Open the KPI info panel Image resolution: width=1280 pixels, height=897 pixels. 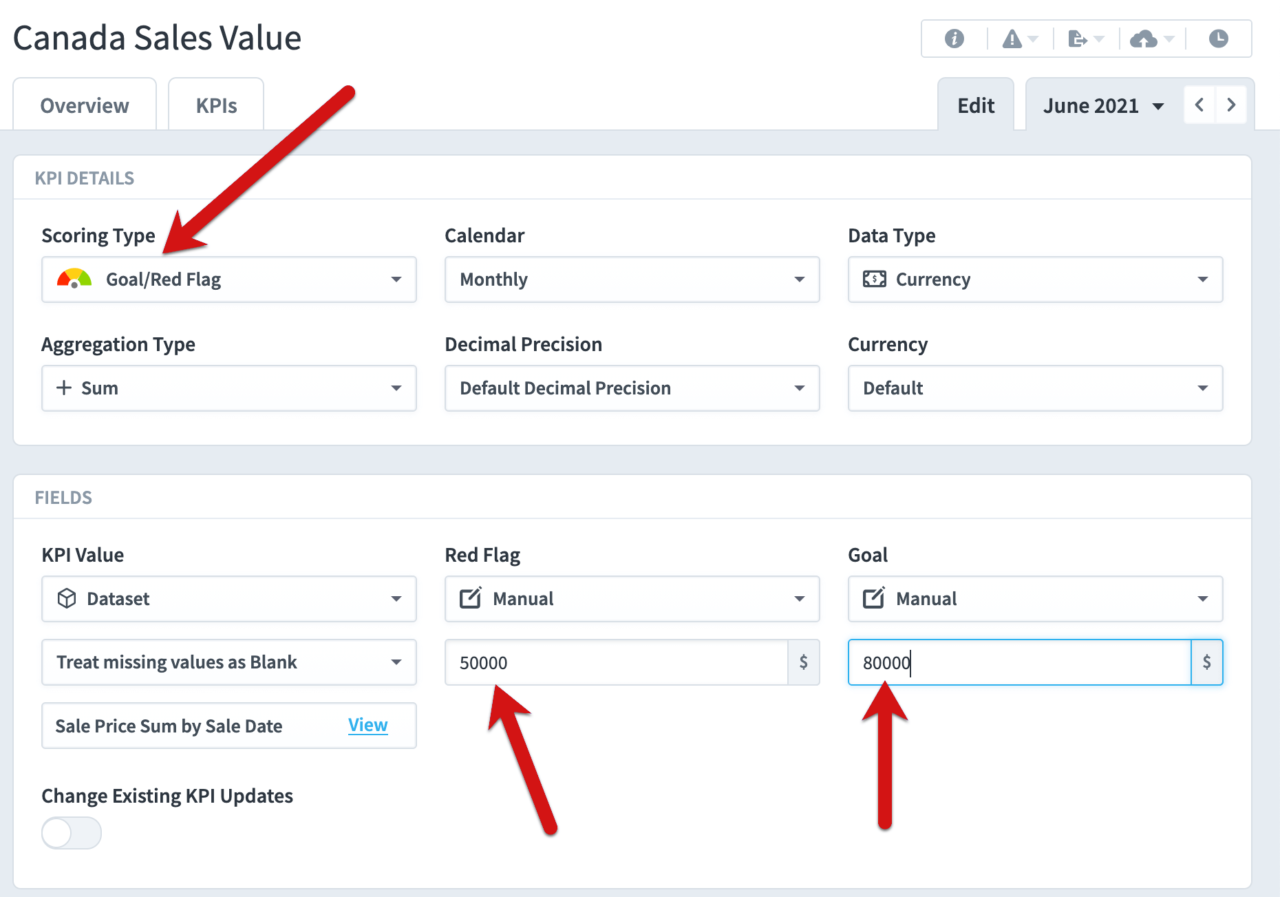pos(953,38)
